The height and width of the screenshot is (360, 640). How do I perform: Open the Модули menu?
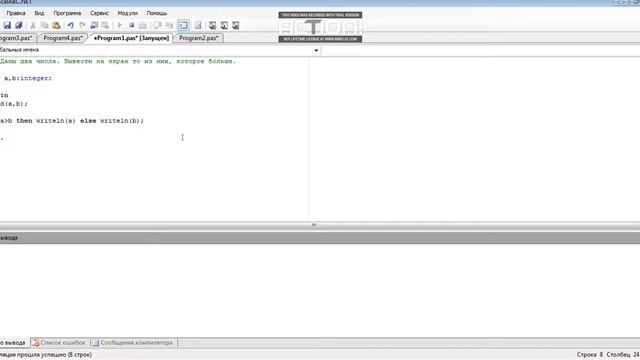pos(127,13)
